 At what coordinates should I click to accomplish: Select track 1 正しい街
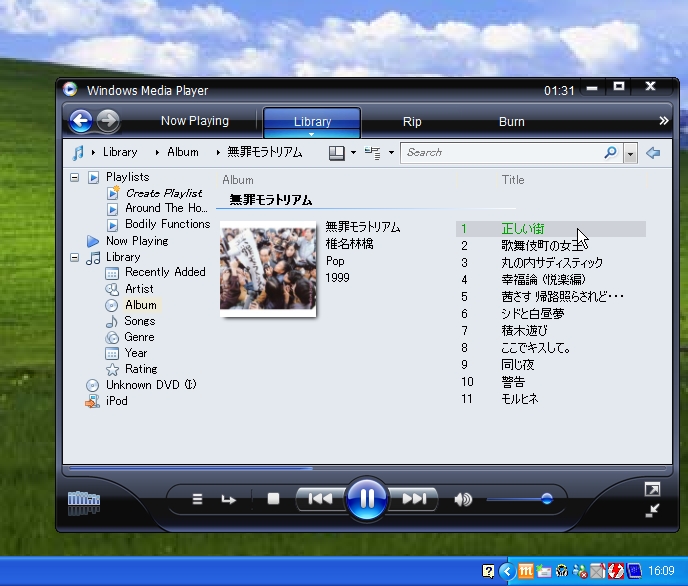551,229
